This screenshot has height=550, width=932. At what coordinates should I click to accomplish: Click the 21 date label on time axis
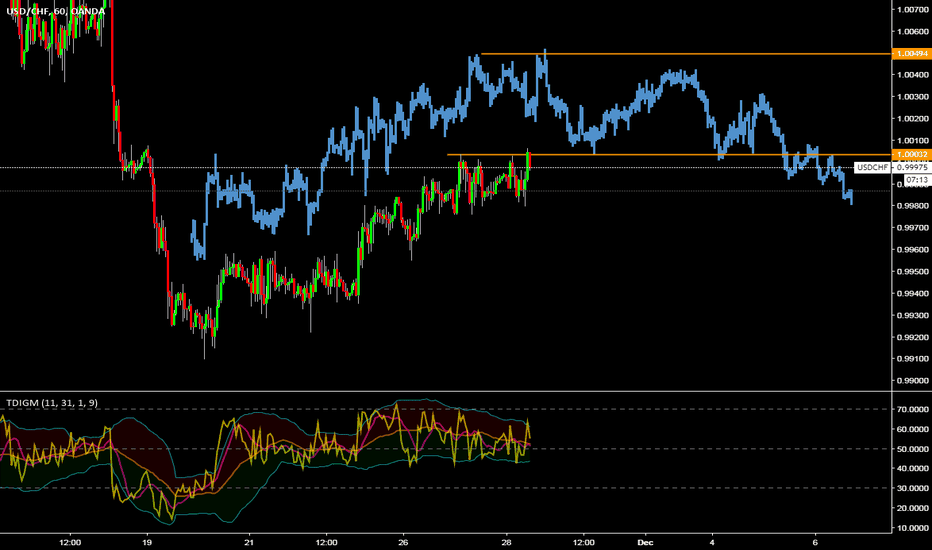click(x=249, y=542)
